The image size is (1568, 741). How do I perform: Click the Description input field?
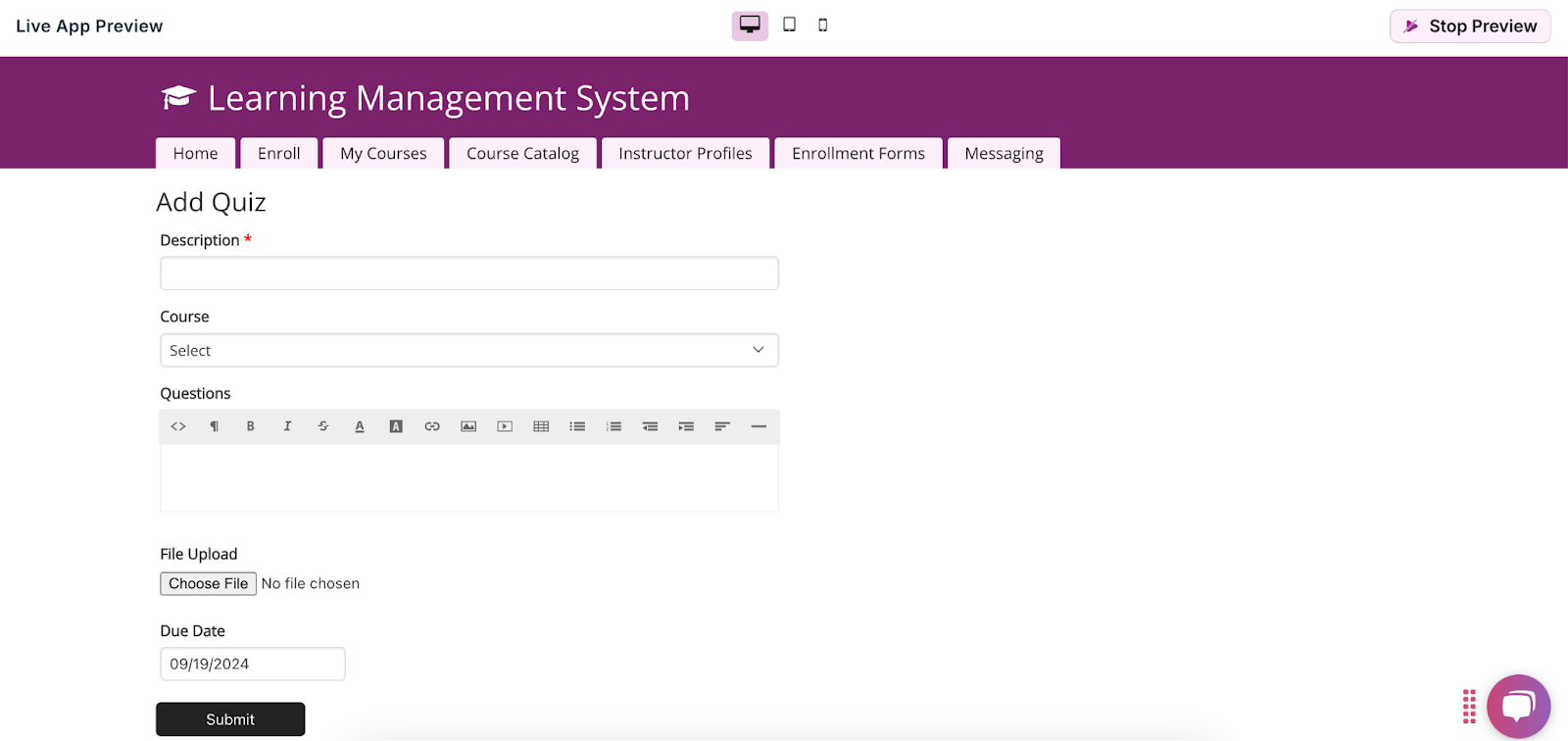point(469,273)
